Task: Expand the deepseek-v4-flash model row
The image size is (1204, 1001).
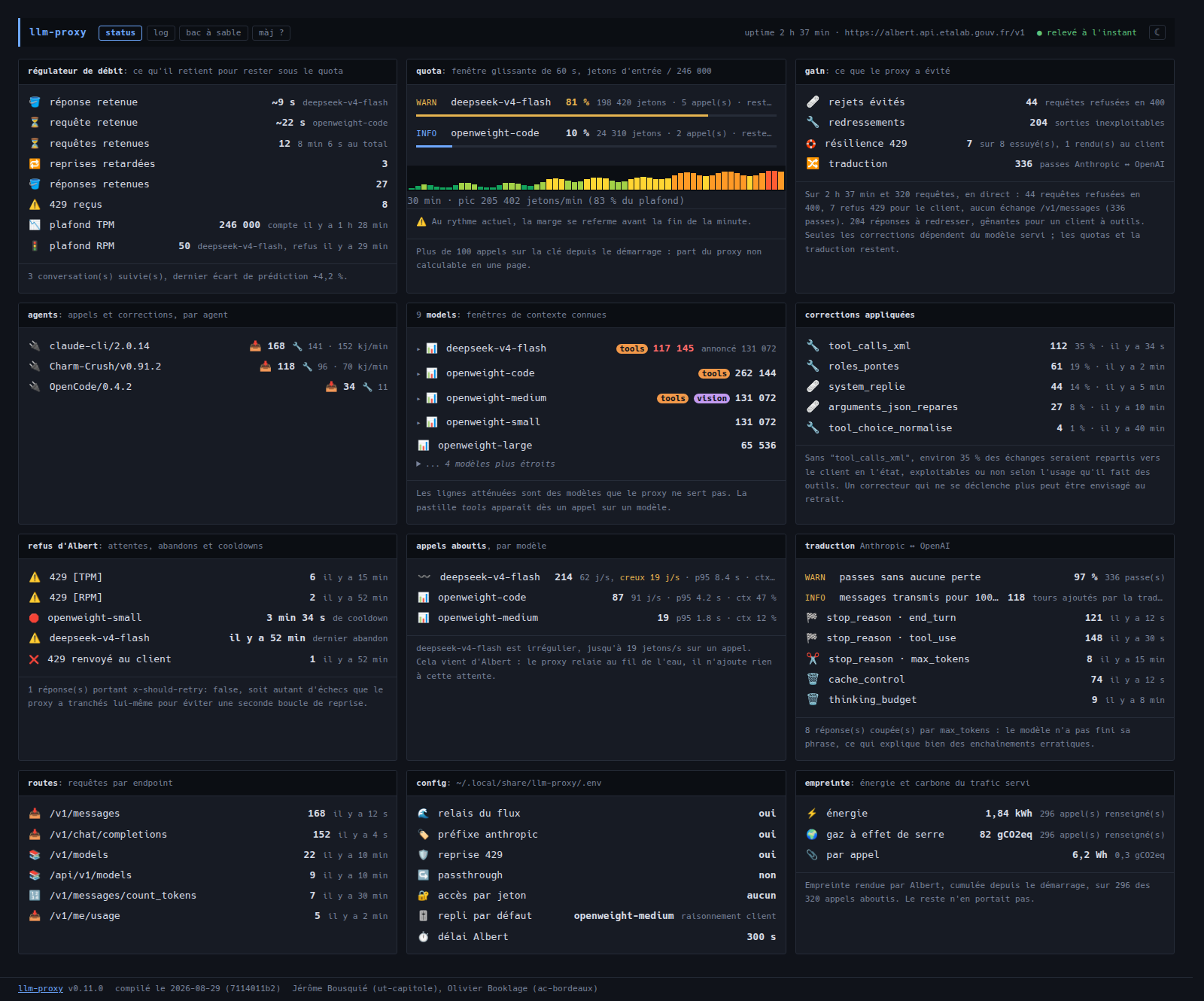Action: pos(596,348)
